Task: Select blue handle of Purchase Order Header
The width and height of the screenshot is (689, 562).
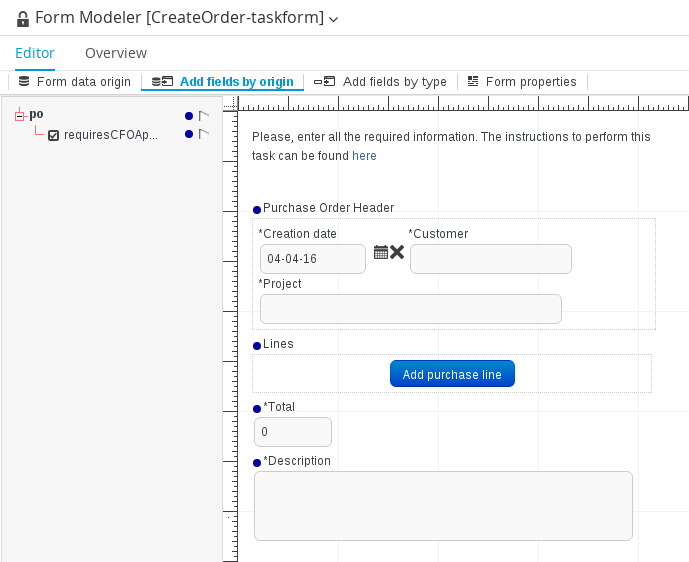Action: tap(257, 210)
